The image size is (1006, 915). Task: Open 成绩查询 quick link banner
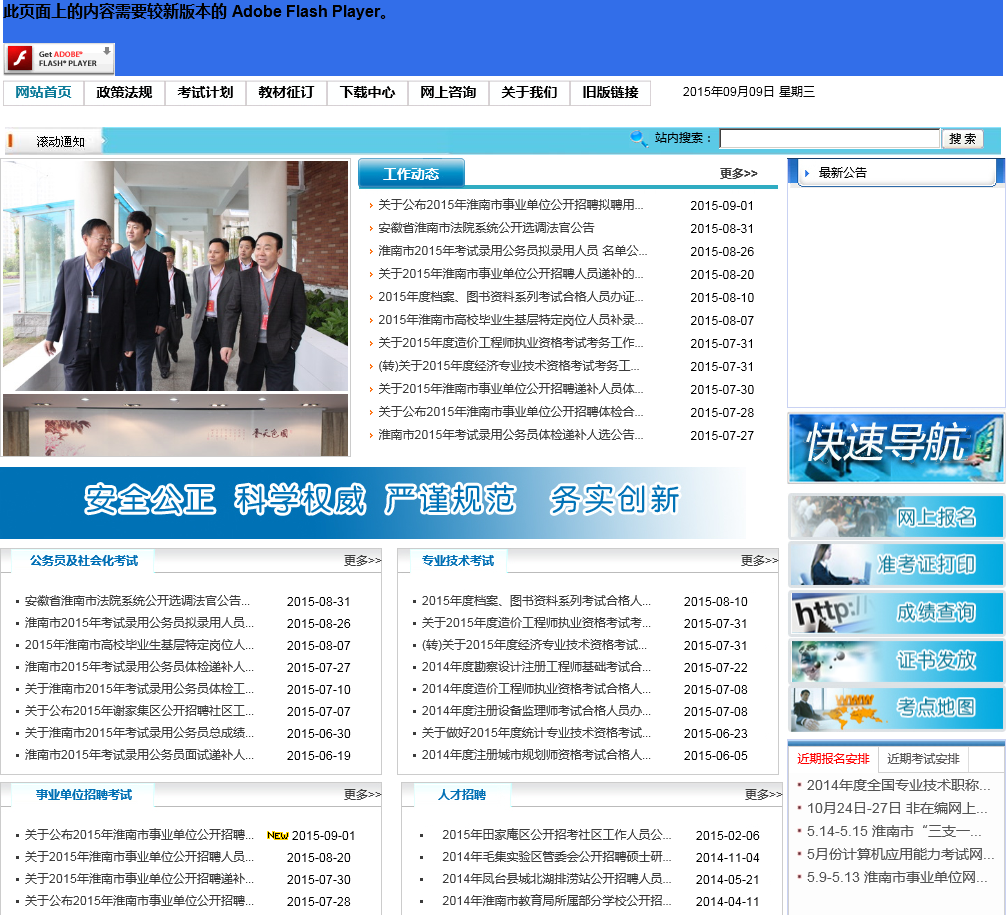[x=895, y=613]
